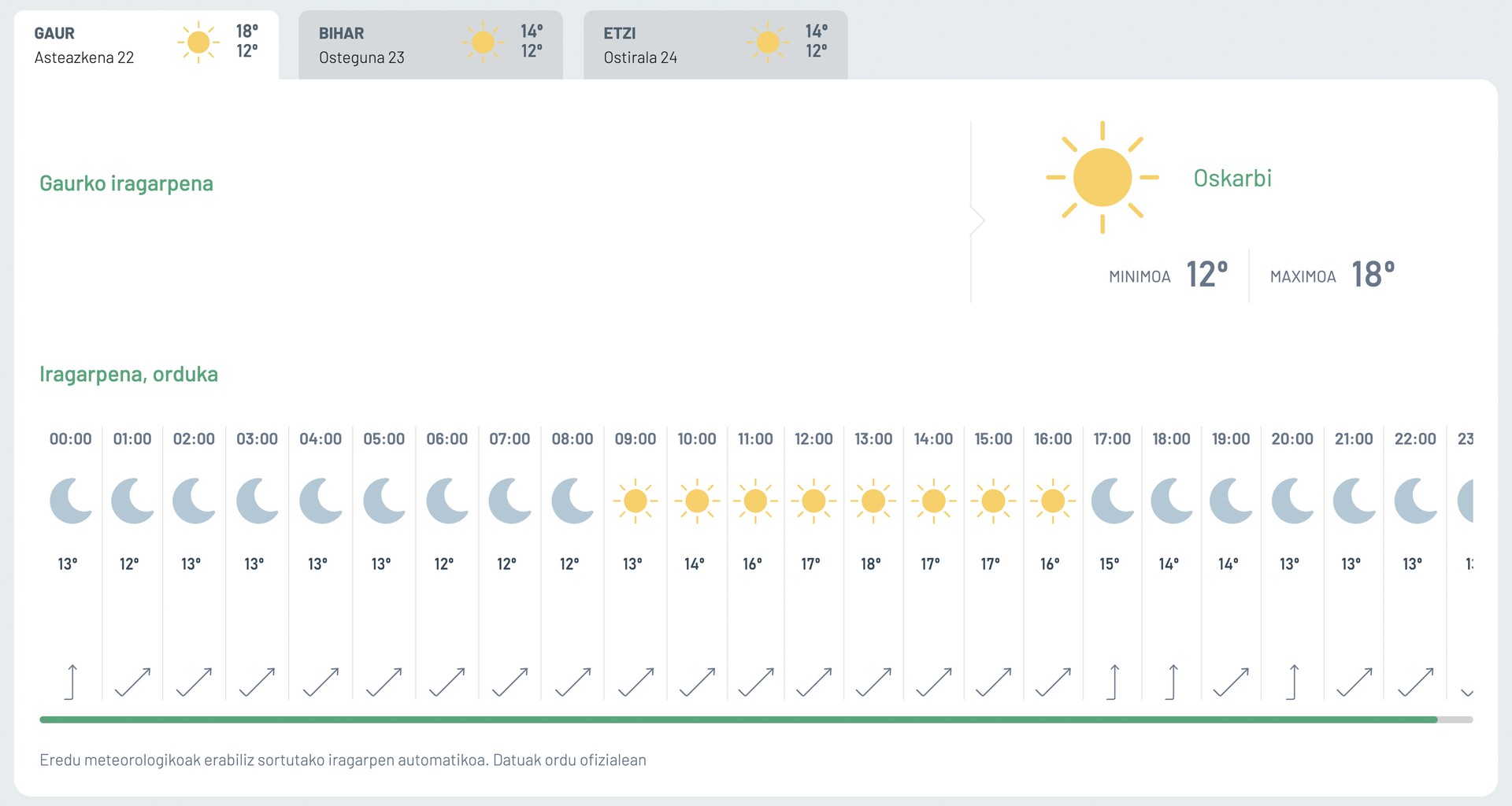This screenshot has height=806, width=1512.
Task: Switch to the BIHAR Osteguna 23 tab
Action: coord(431,45)
